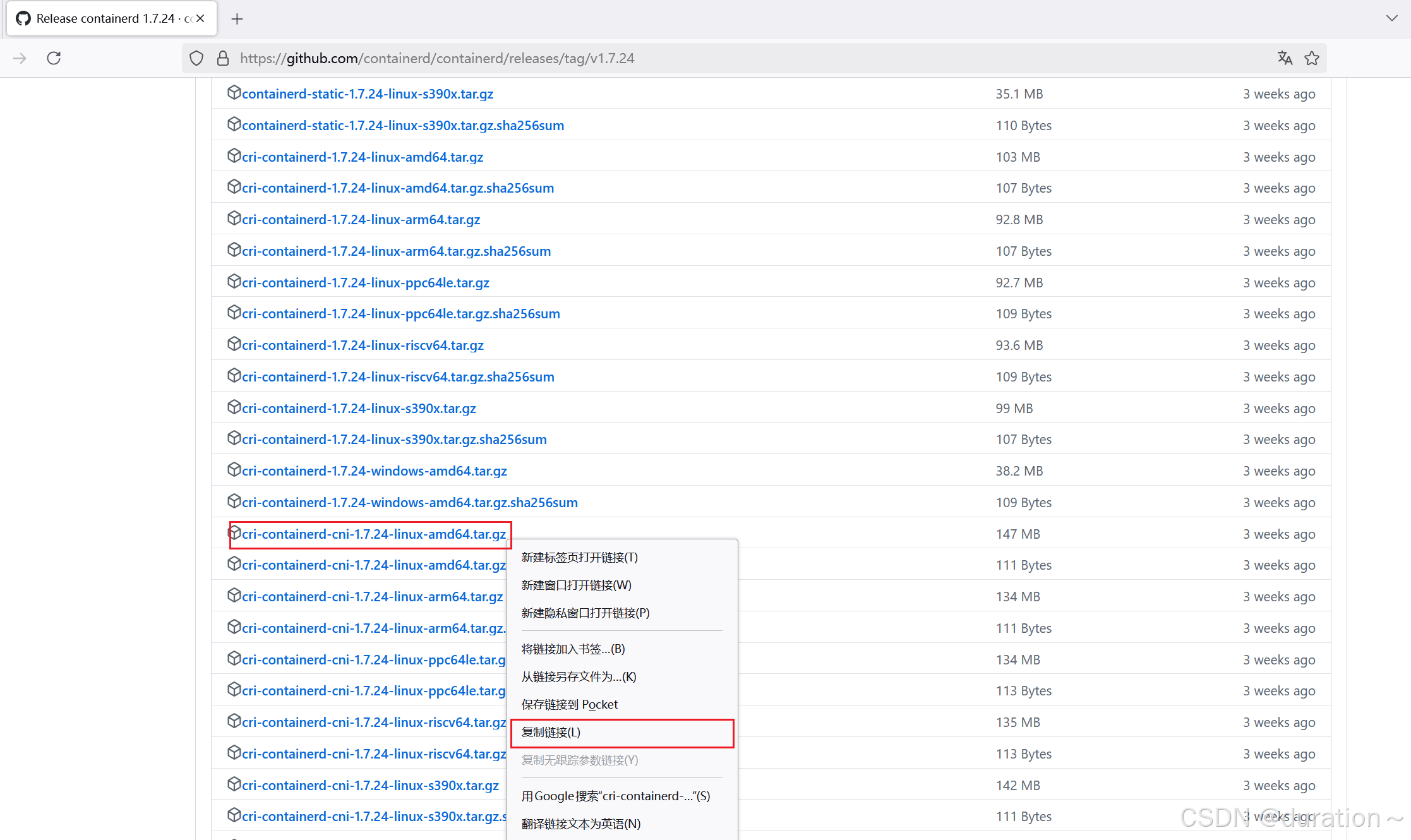Click the 99 MB size text

(x=1014, y=408)
